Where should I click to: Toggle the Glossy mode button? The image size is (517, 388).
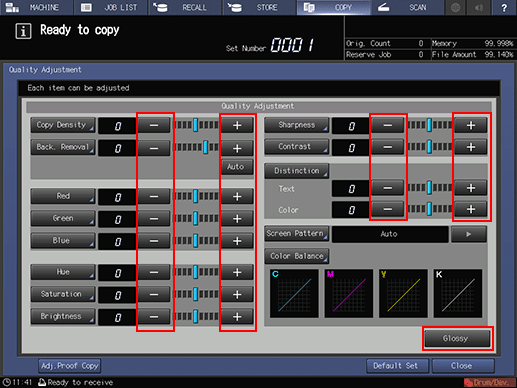pos(457,338)
